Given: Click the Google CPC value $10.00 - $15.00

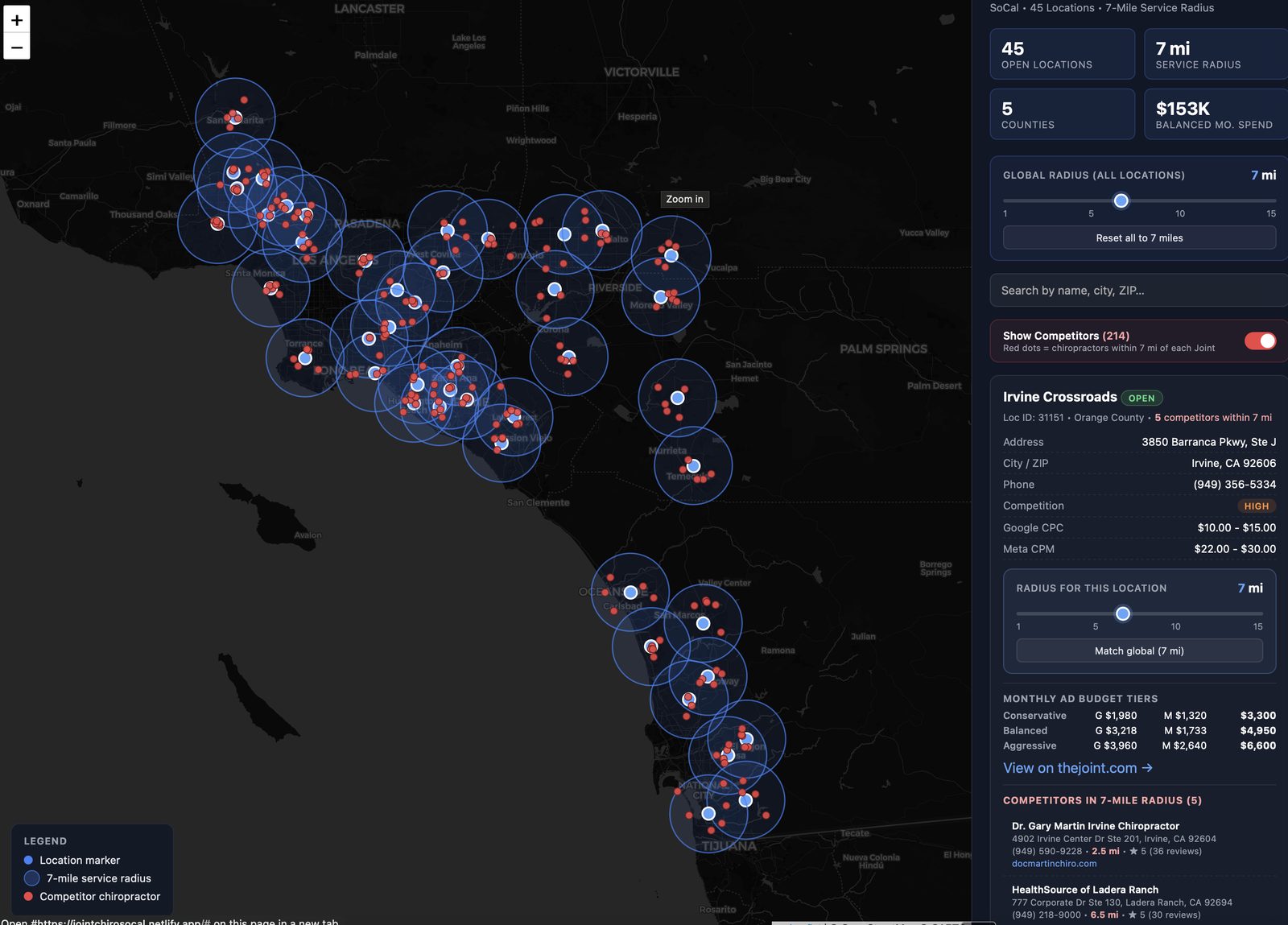Looking at the screenshot, I should pos(1236,528).
